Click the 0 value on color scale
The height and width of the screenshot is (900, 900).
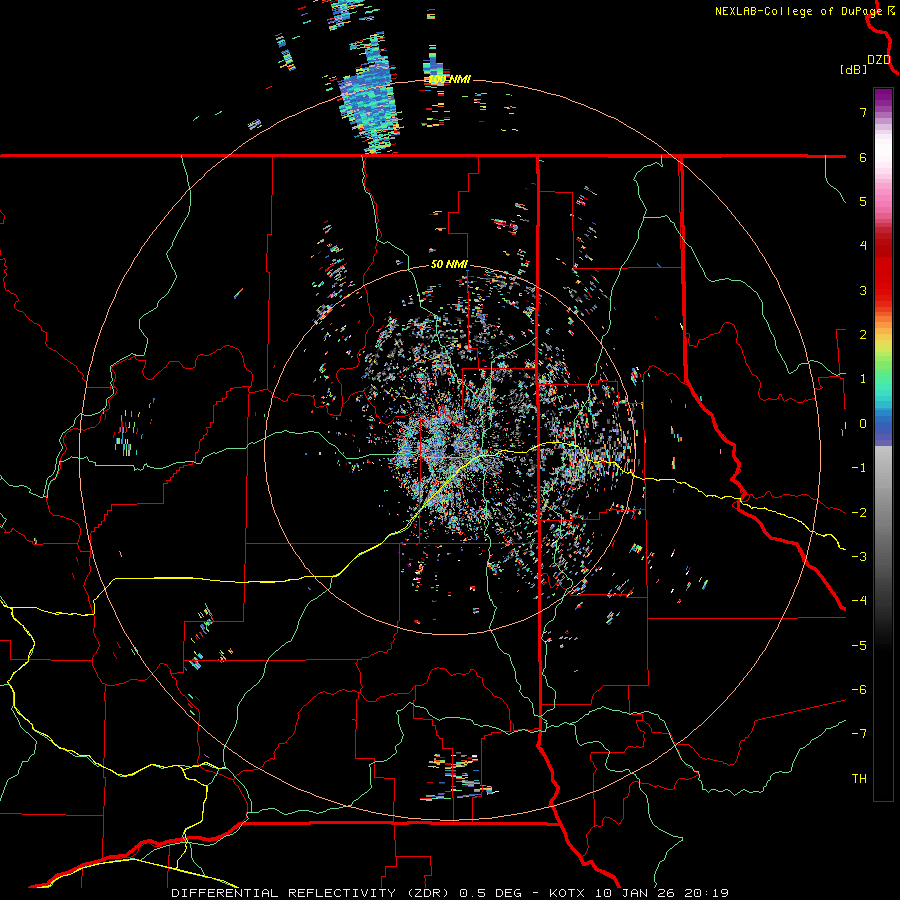tap(863, 424)
